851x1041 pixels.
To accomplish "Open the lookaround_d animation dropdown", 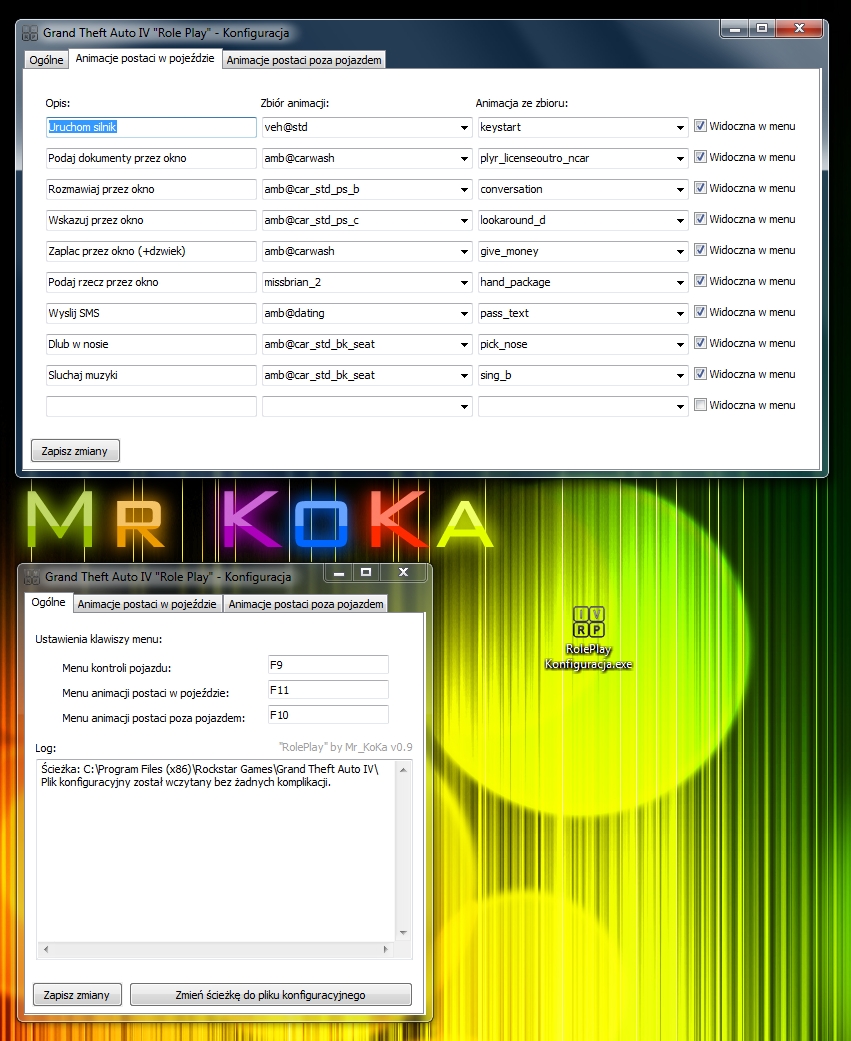I will (x=680, y=220).
